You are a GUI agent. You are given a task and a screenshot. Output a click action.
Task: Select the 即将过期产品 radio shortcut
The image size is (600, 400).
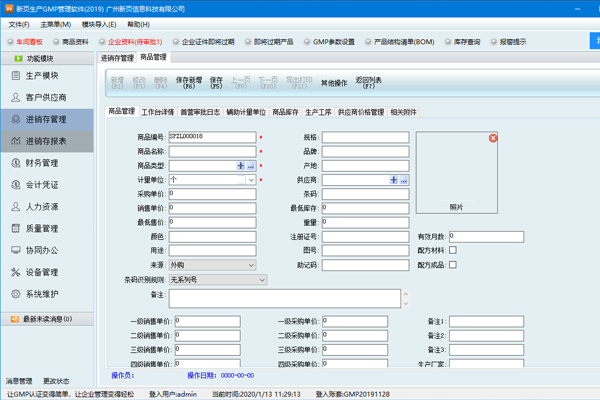click(248, 42)
